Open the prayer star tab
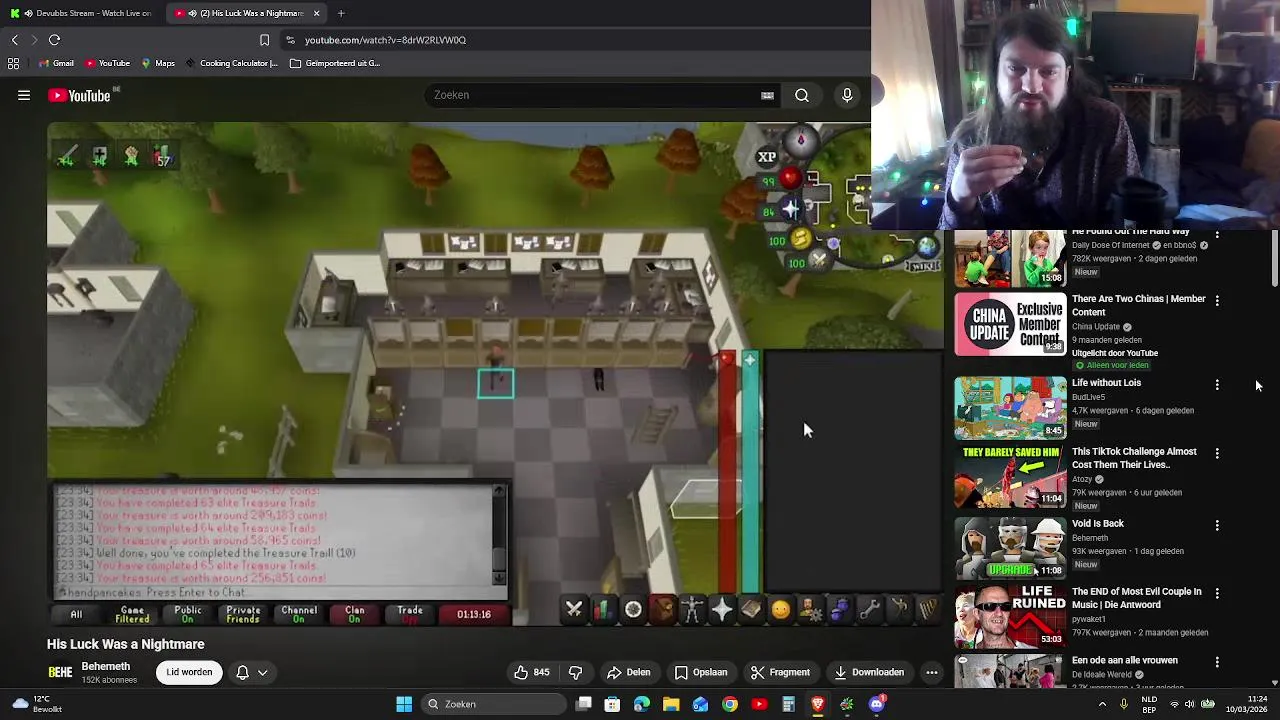The width and height of the screenshot is (1280, 720). tap(721, 609)
